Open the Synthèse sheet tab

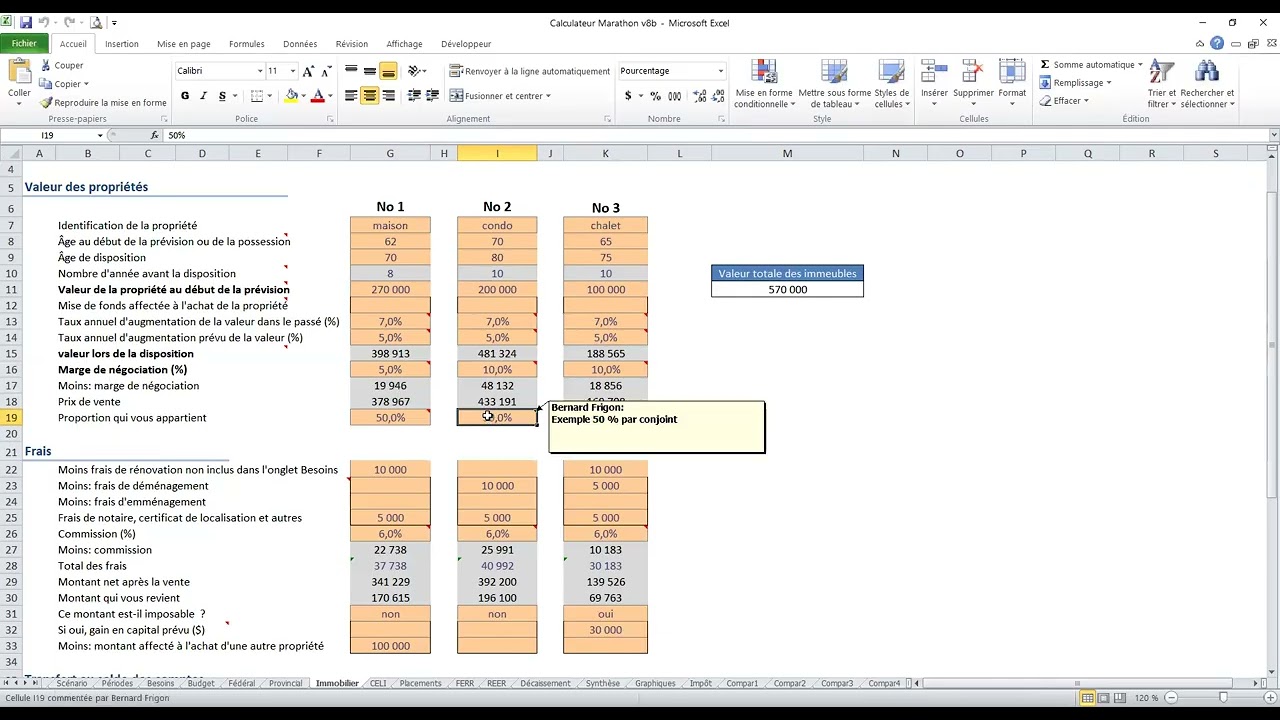[x=603, y=684]
